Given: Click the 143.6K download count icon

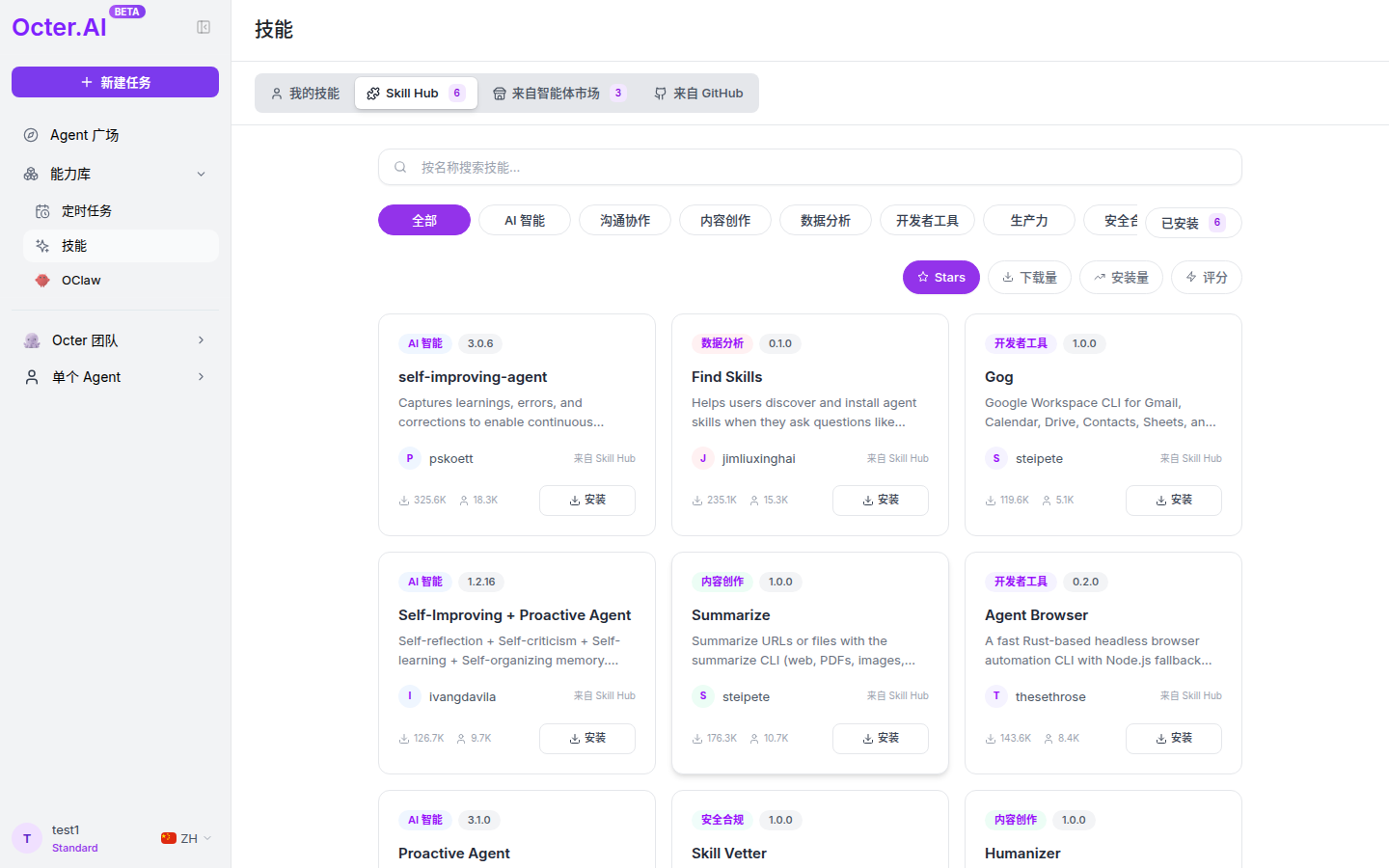Looking at the screenshot, I should (x=991, y=739).
